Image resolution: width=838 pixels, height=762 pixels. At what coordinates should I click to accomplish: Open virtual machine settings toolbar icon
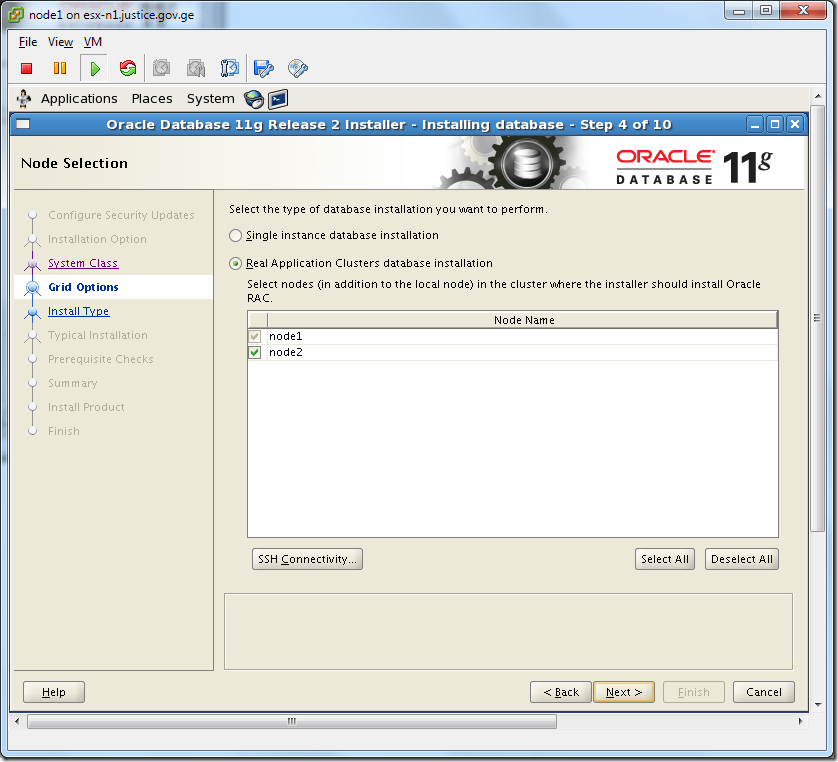(x=262, y=68)
